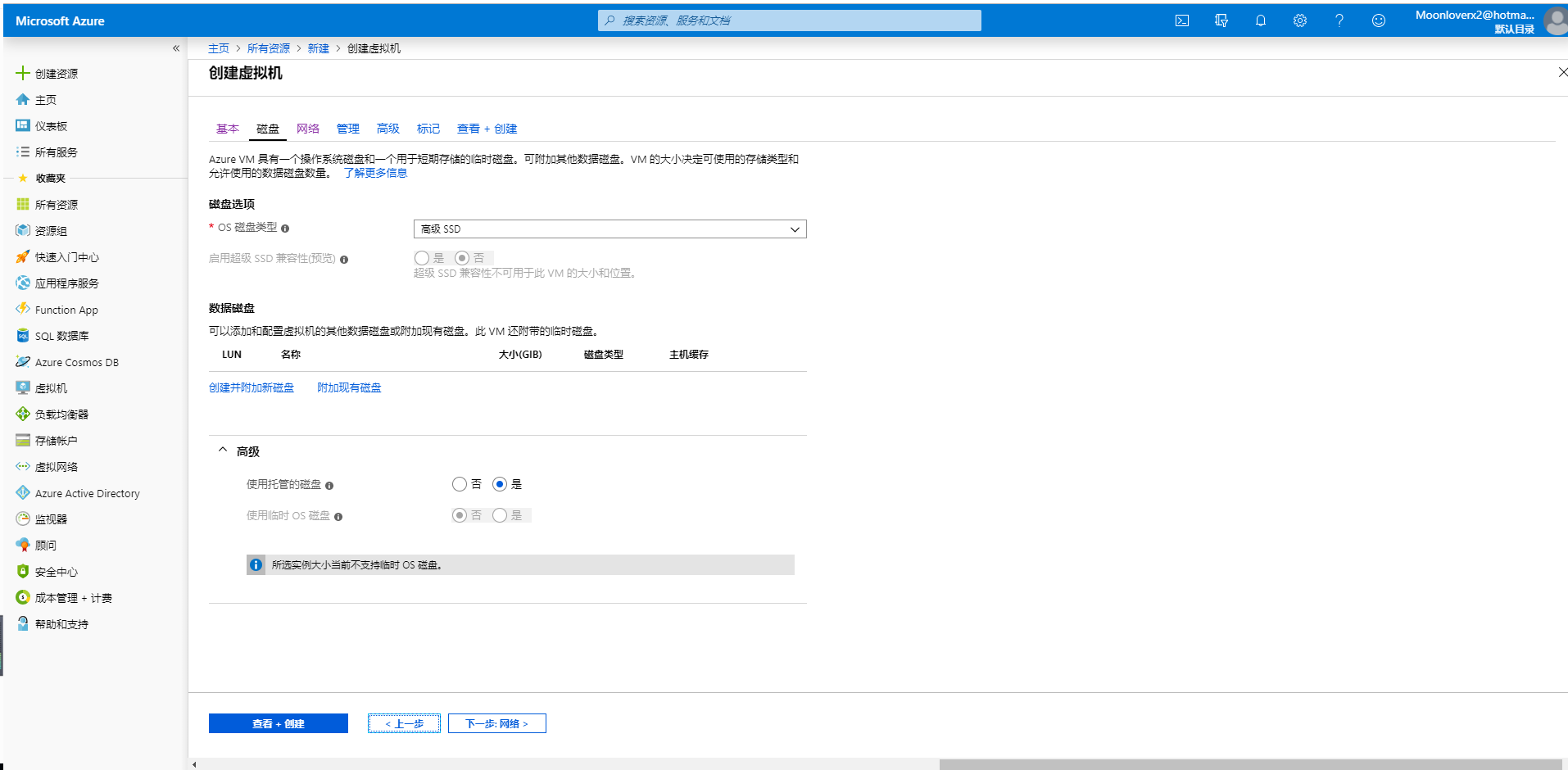This screenshot has width=1568, height=770.
Task: Switch to the 查看 + 创建 tab
Action: [x=487, y=129]
